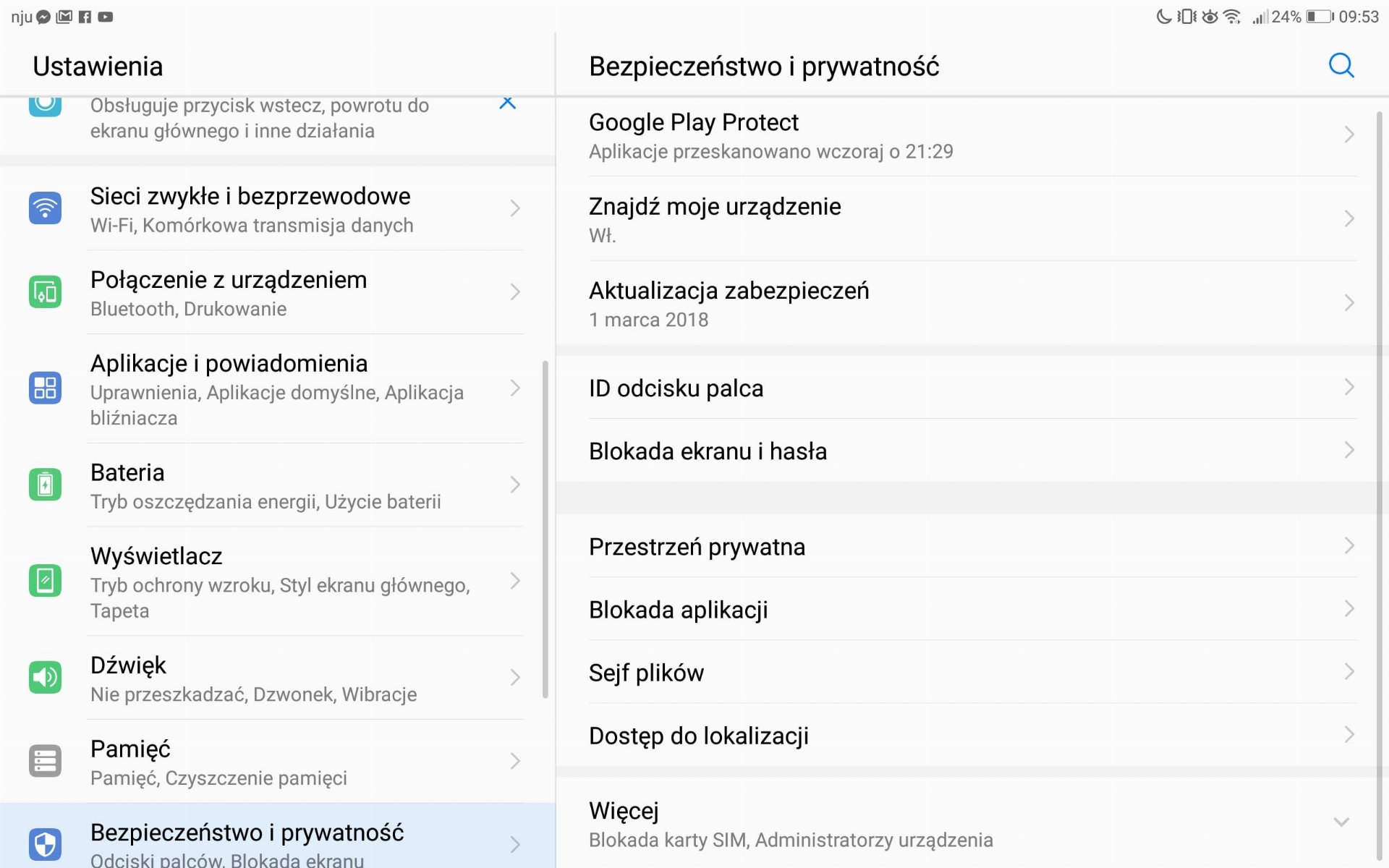Tap the sound speaker icon
This screenshot has height=868, width=1389.
(45, 677)
